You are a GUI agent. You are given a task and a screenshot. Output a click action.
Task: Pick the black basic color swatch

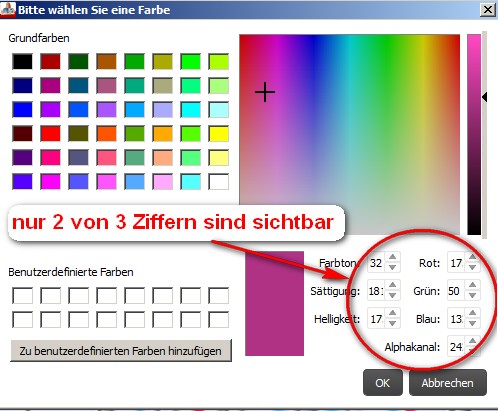click(x=23, y=61)
